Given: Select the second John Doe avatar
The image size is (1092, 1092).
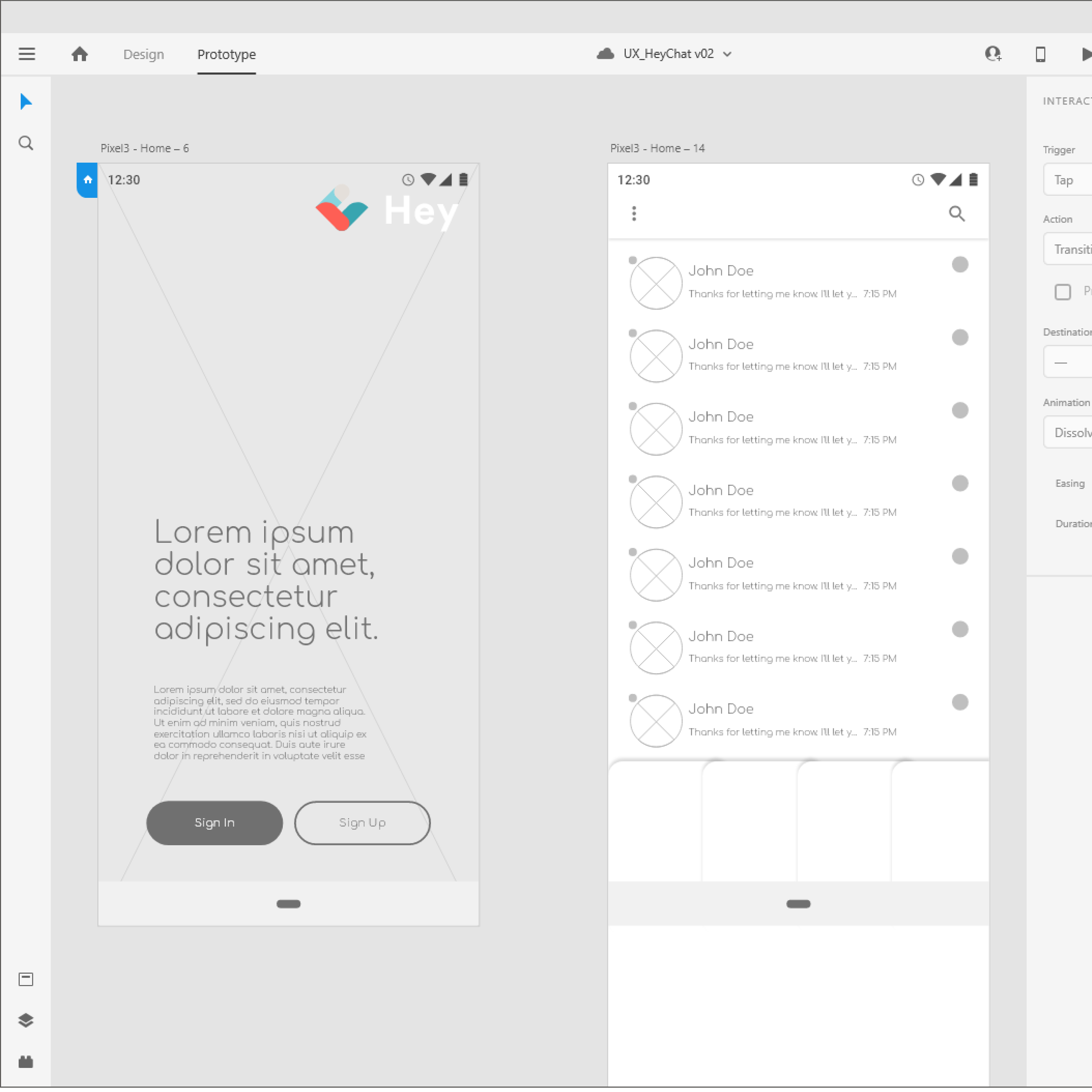Looking at the screenshot, I should pyautogui.click(x=656, y=356).
